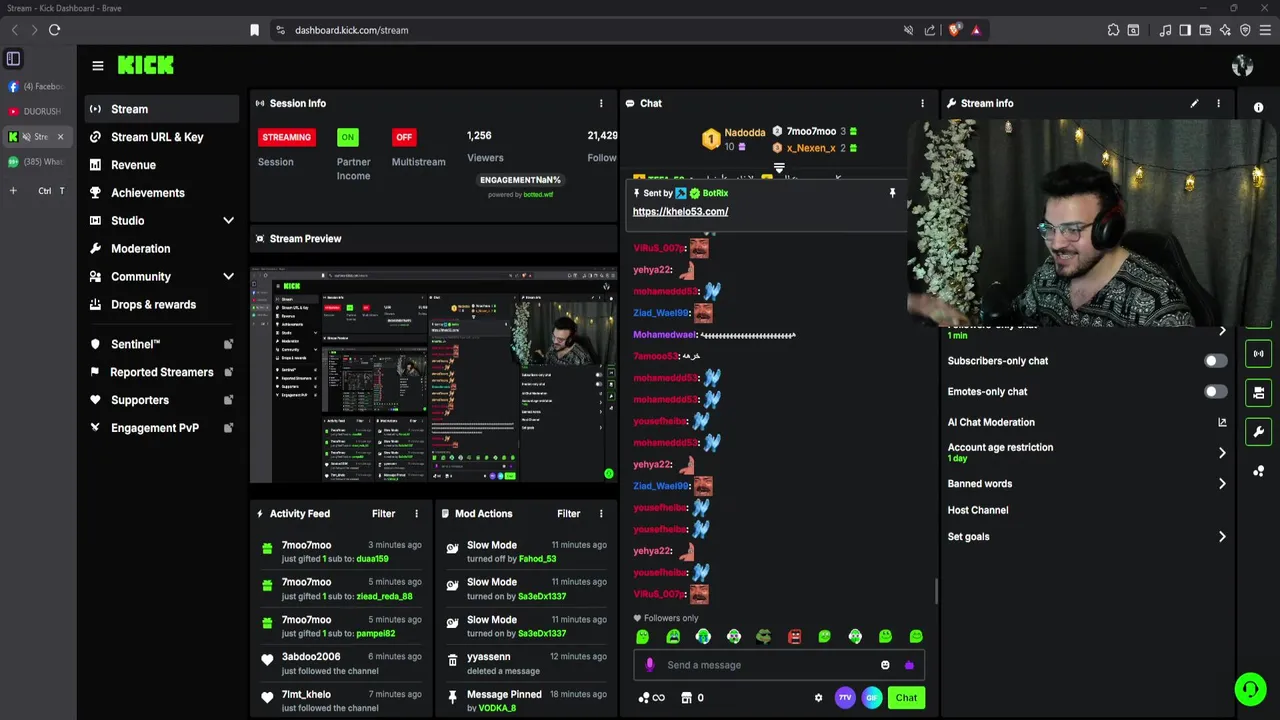
Task: Edit stream info with the pencil icon
Action: pyautogui.click(x=1194, y=103)
